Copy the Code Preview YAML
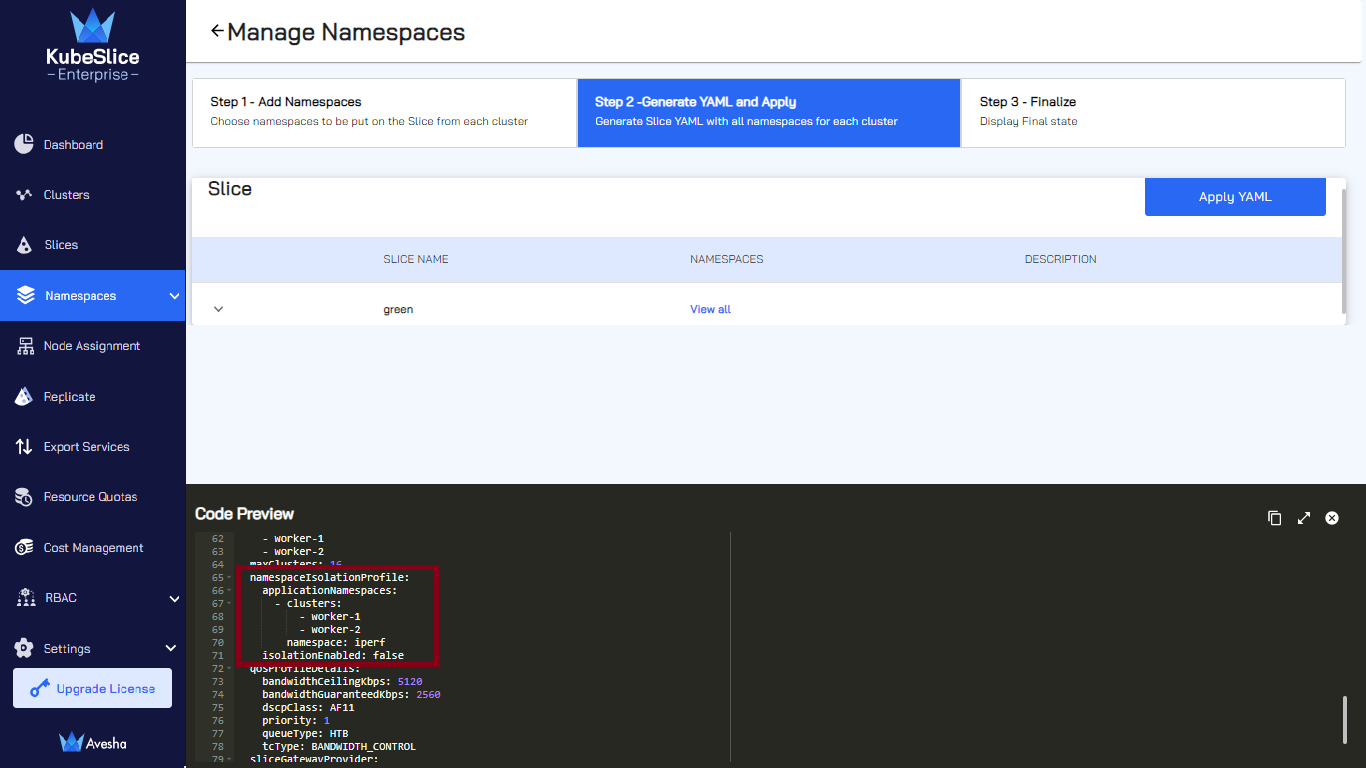This screenshot has height=768, width=1366. [x=1274, y=518]
